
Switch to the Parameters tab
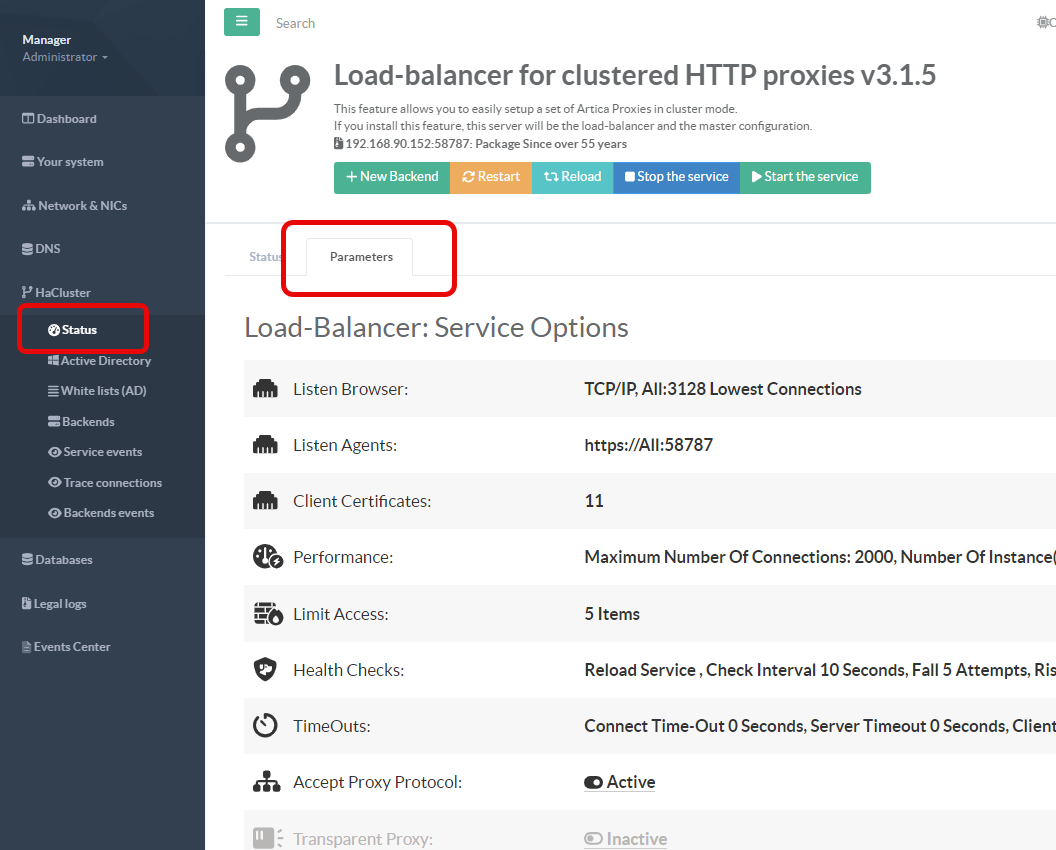(361, 257)
